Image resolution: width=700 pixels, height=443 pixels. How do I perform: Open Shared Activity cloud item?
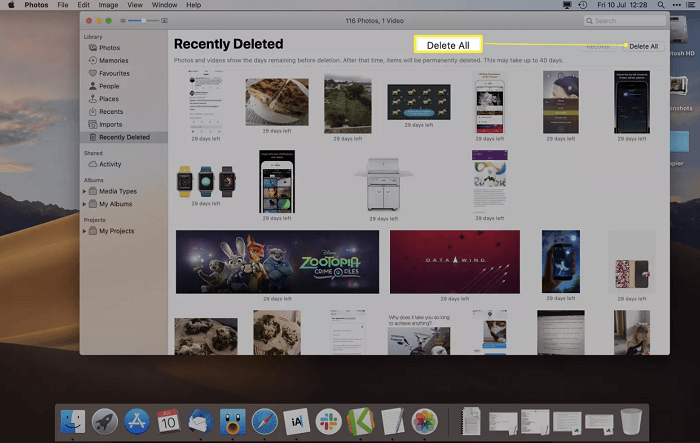[x=109, y=164]
